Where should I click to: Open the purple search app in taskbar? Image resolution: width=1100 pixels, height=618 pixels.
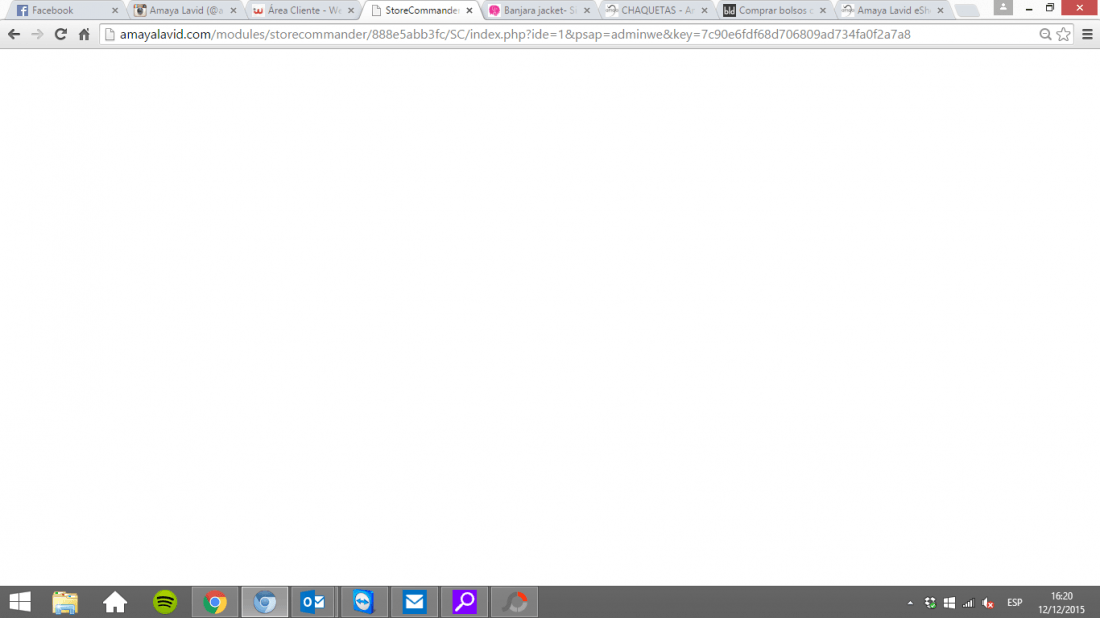click(x=464, y=602)
